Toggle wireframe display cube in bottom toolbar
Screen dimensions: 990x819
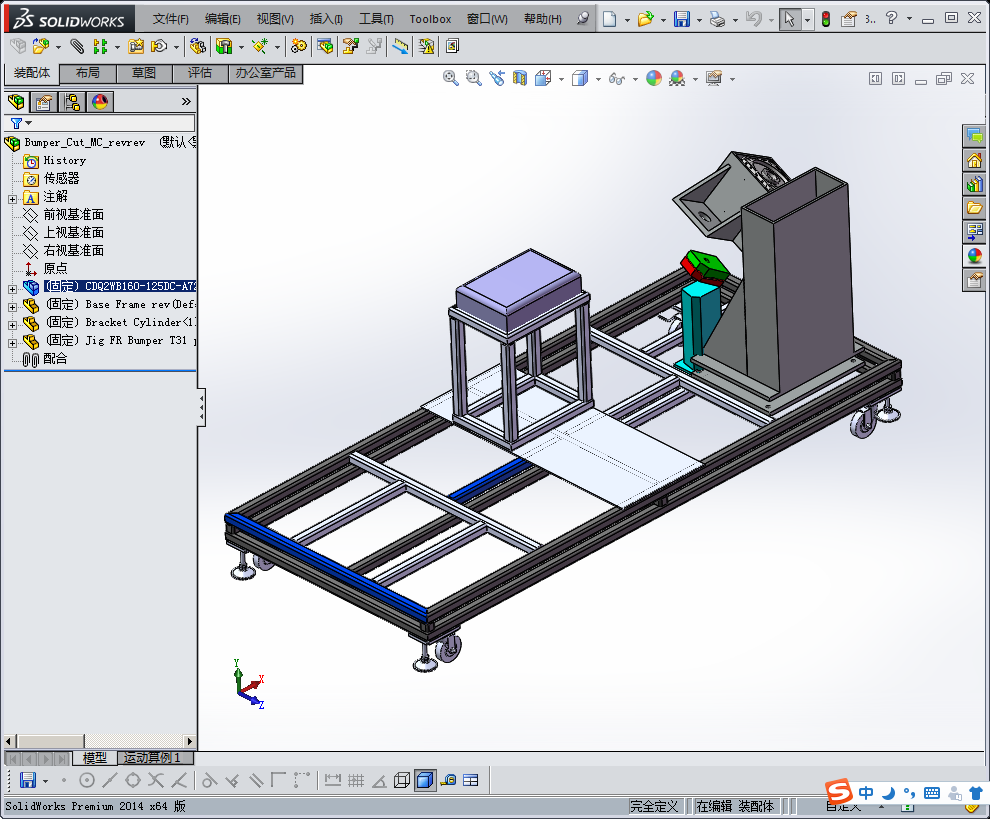(402, 780)
